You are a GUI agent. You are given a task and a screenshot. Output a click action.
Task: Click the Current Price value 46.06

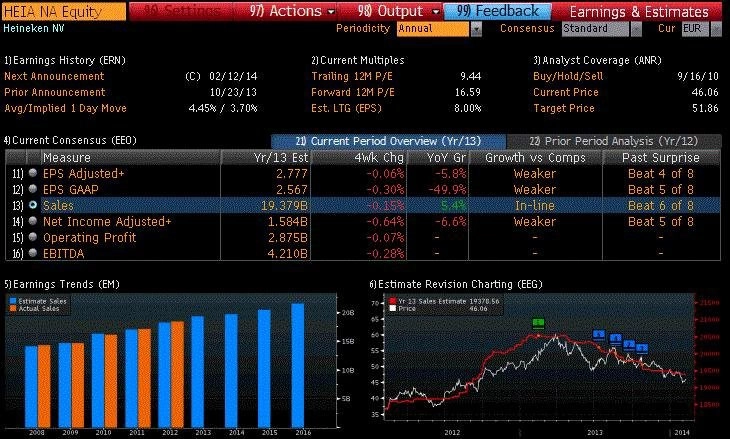[705, 92]
